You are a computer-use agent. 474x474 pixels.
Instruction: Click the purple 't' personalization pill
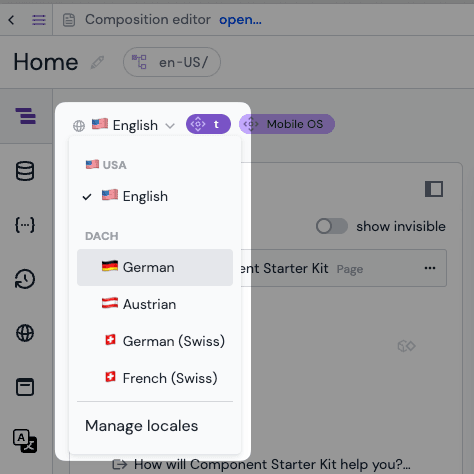pos(208,124)
